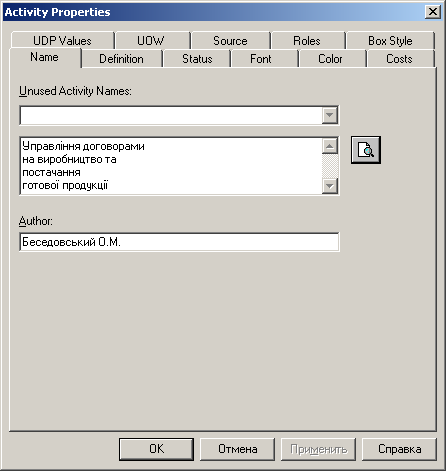Expand the Unused Activity Names dropdown
The image size is (446, 471).
pyautogui.click(x=330, y=115)
